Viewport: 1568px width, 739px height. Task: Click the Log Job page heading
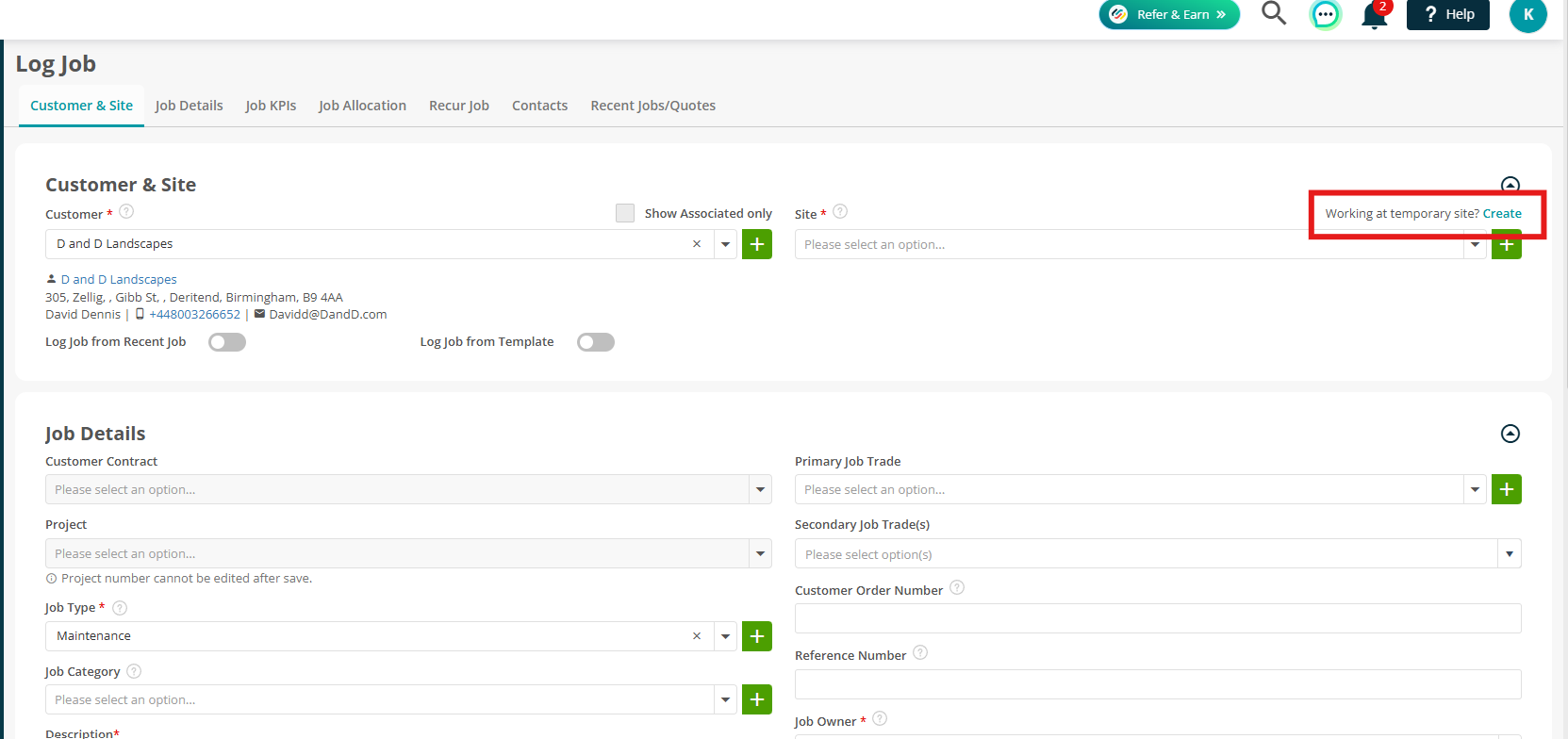[56, 64]
